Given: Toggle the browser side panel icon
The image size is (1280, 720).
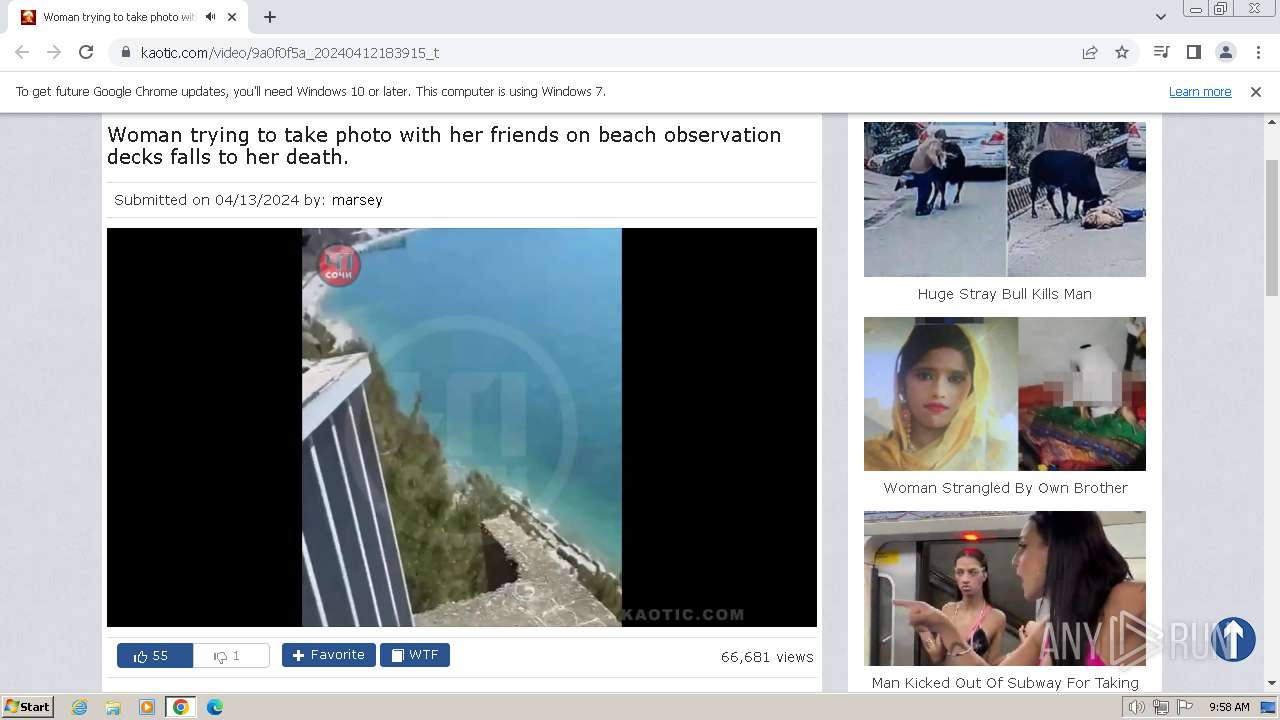Looking at the screenshot, I should pos(1193,52).
